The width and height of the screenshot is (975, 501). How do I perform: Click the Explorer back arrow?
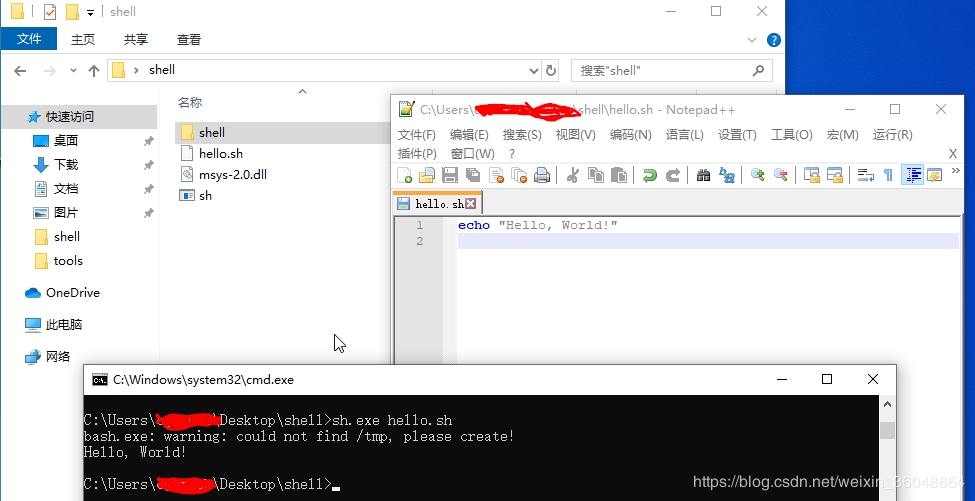[x=21, y=71]
